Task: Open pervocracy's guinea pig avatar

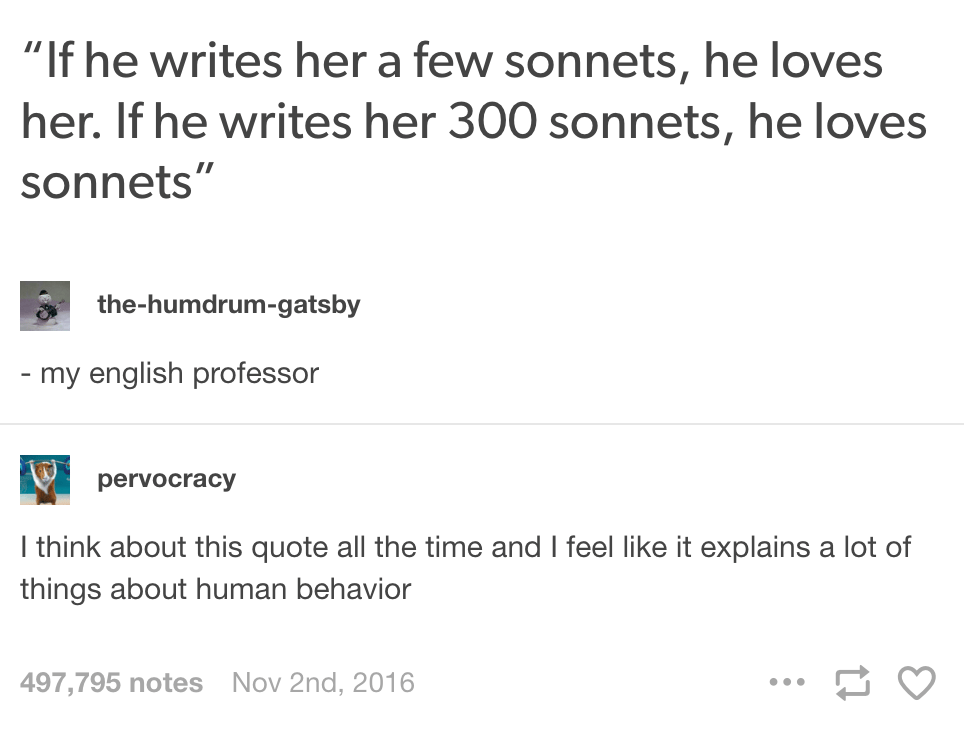Action: tap(45, 480)
